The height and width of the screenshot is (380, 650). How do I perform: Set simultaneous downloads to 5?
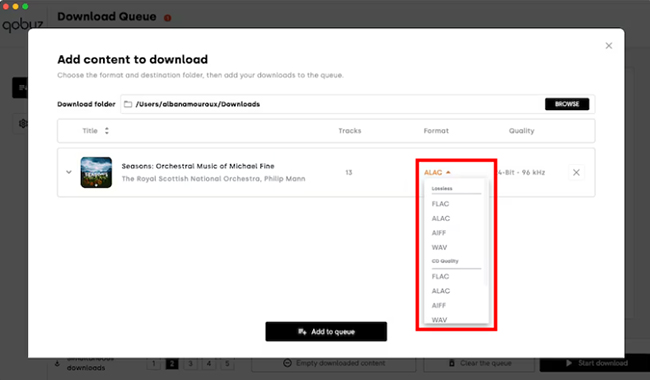pyautogui.click(x=227, y=363)
